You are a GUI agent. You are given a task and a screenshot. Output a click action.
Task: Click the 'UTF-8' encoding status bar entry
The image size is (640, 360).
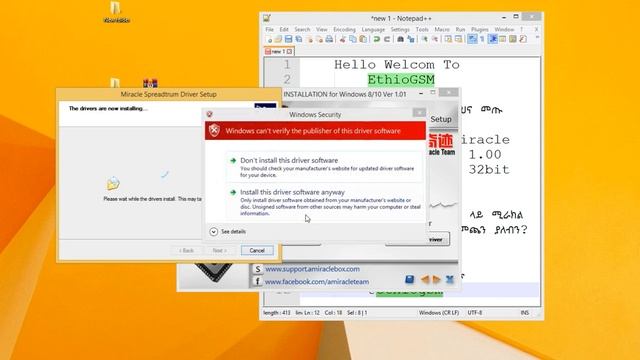(x=475, y=313)
